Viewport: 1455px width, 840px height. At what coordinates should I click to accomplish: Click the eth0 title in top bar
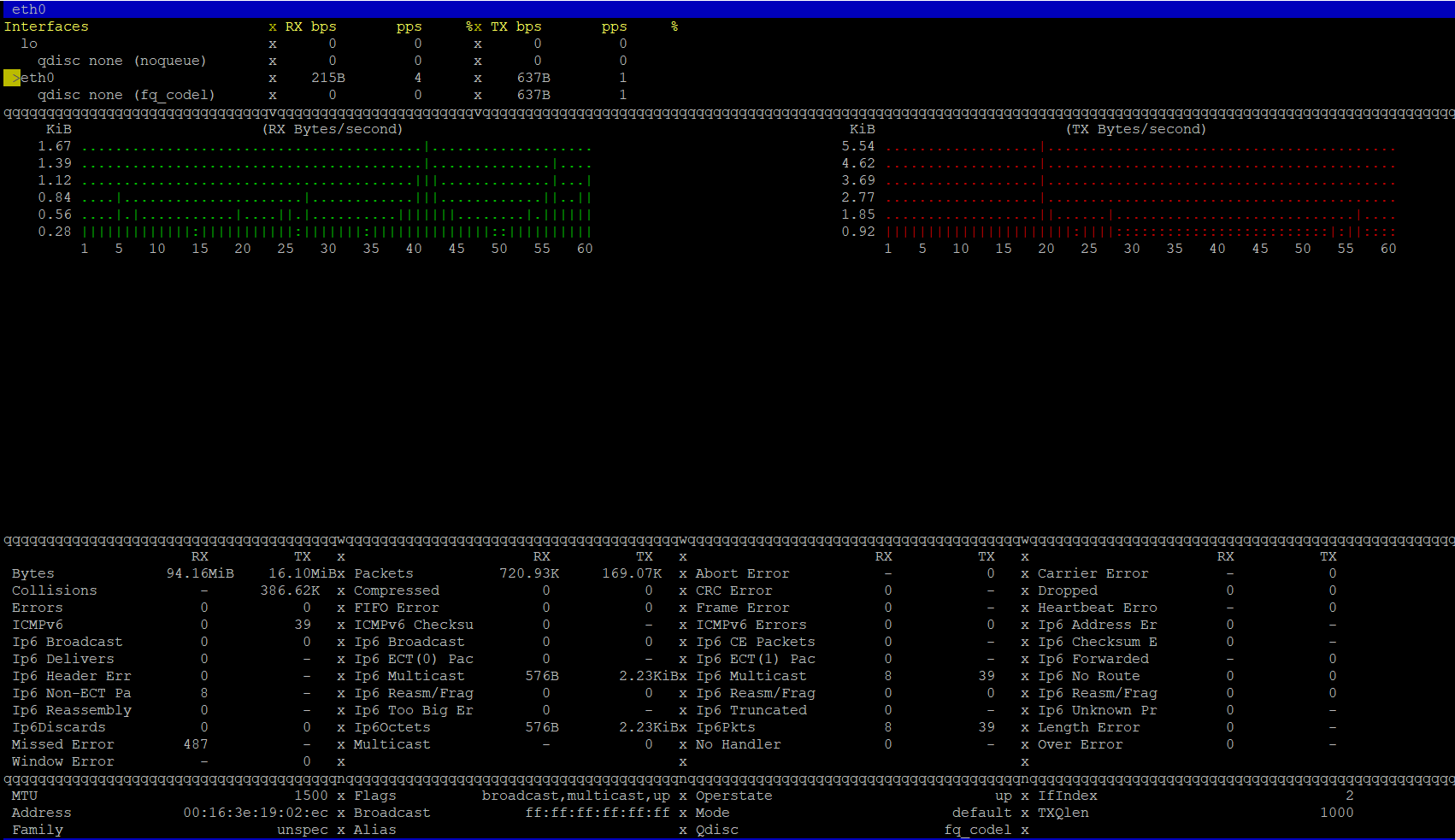click(x=29, y=9)
